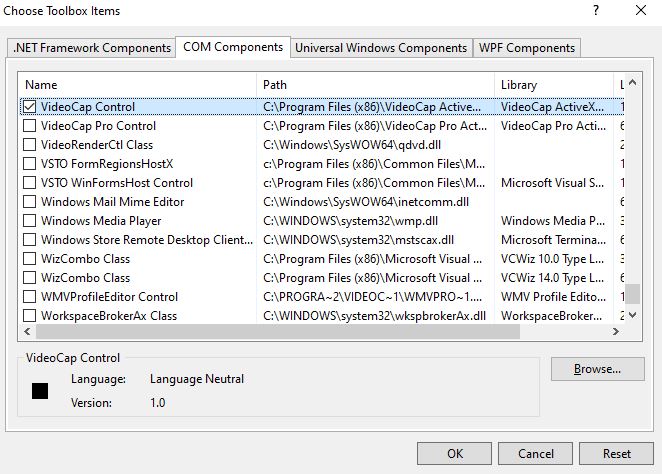Image resolution: width=662 pixels, height=474 pixels.
Task: Confirm with the OK button
Action: 455,453
